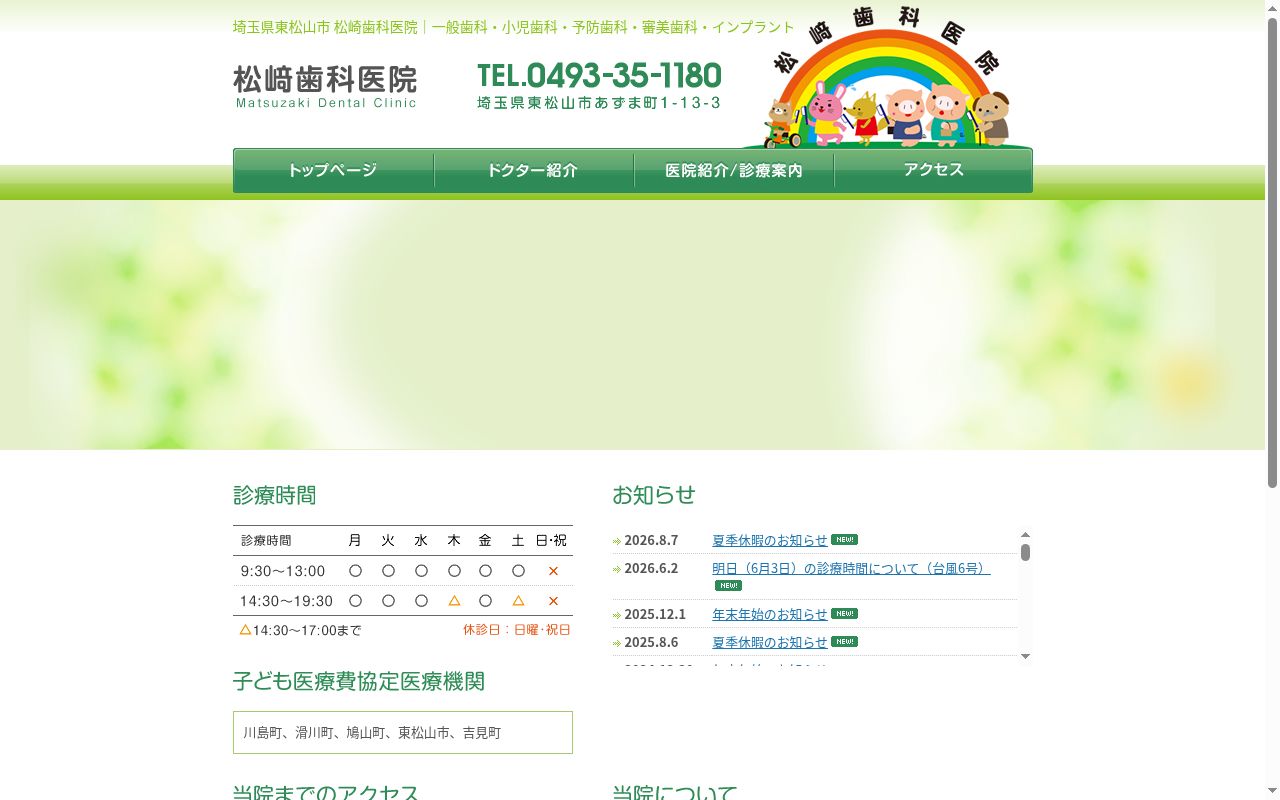Click the up arrow of the お知らせ list scrollbar

[1025, 535]
